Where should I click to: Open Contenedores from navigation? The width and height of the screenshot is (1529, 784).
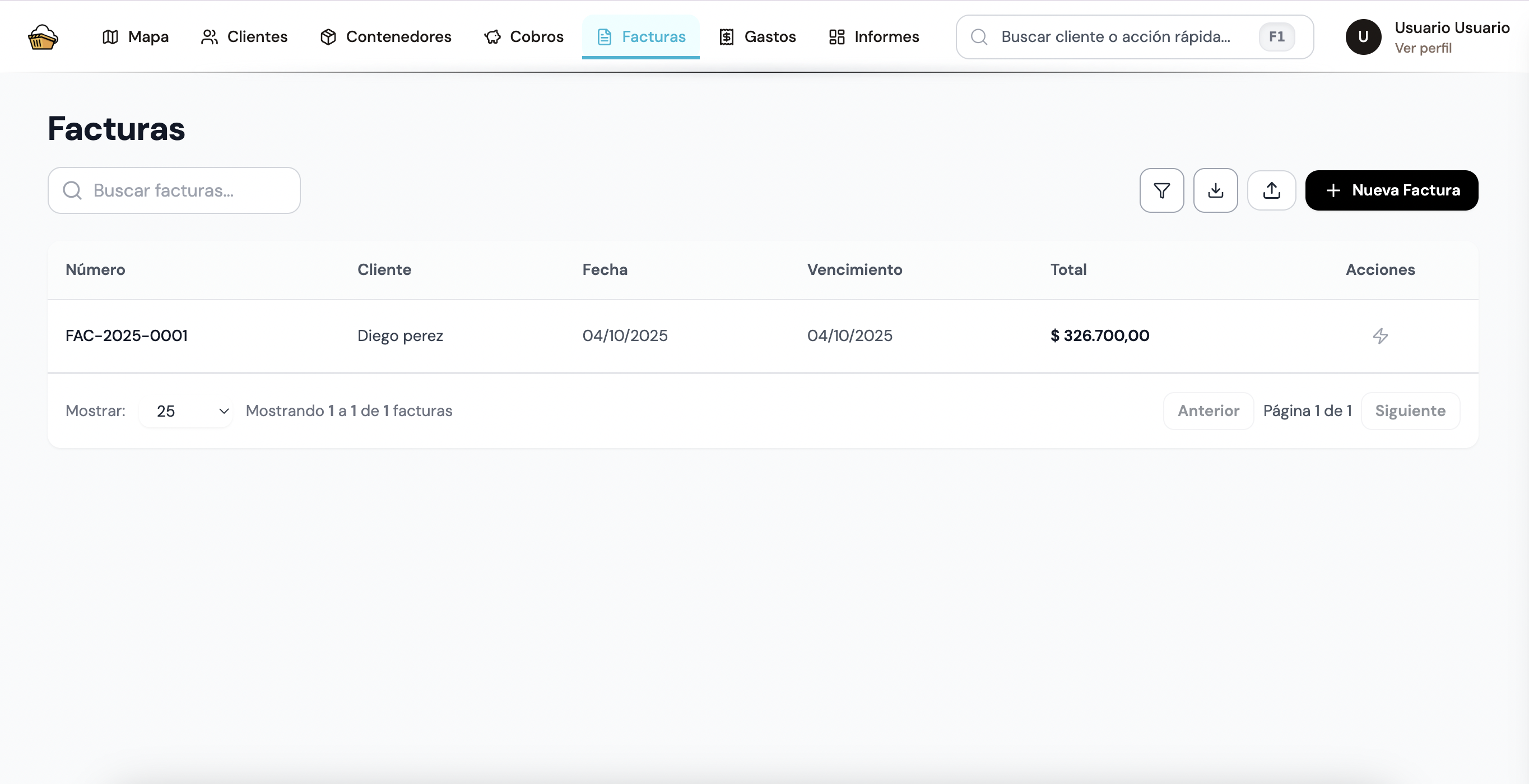[x=386, y=37]
